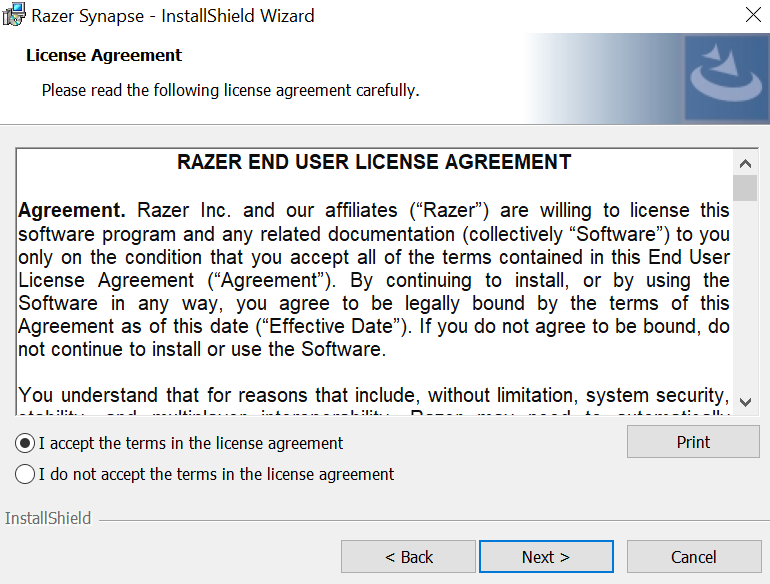Return to previous page with < Back
This screenshot has height=584, width=770.
pos(409,557)
